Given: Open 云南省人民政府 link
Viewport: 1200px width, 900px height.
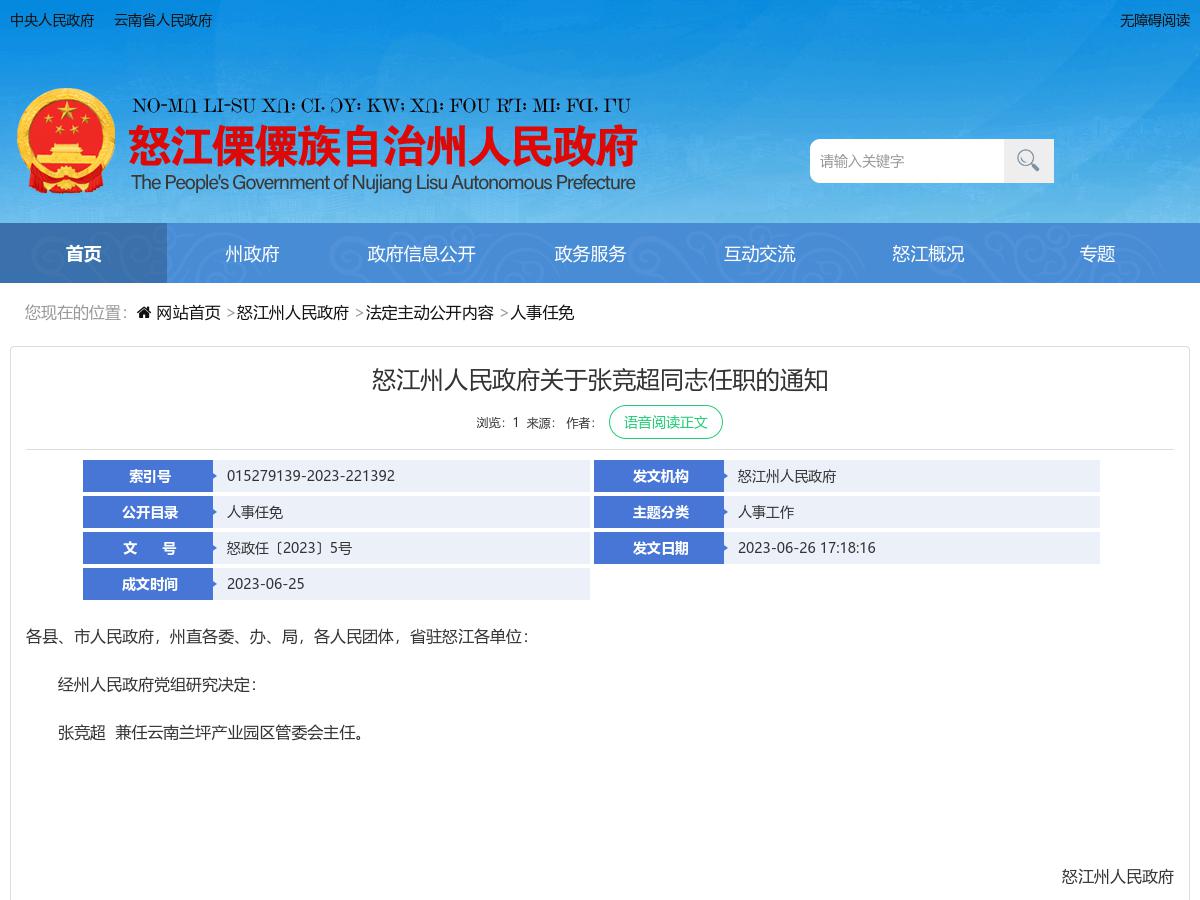Looking at the screenshot, I should pos(162,20).
